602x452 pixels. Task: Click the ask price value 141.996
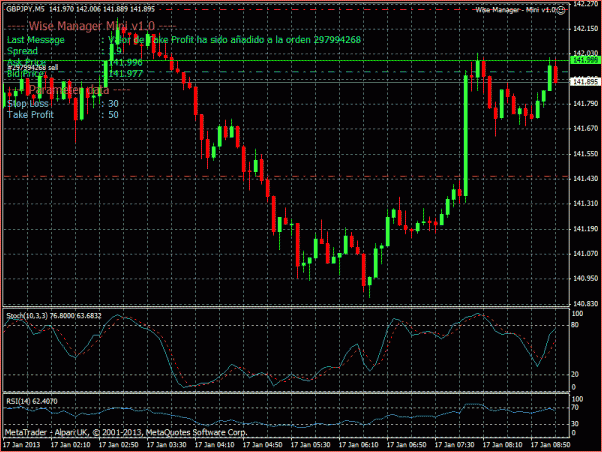(126, 62)
